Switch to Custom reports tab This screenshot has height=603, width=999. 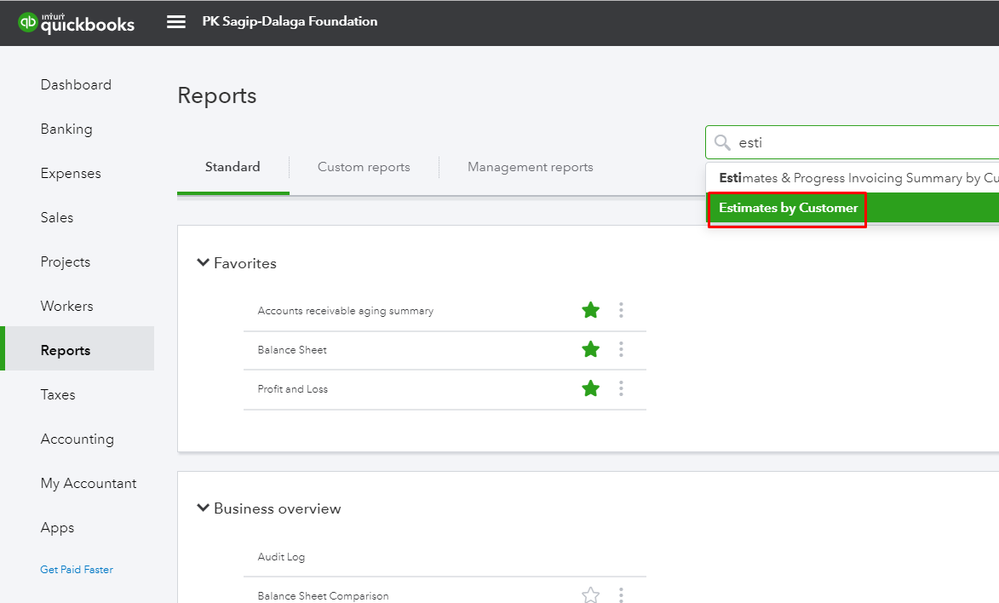(x=363, y=167)
